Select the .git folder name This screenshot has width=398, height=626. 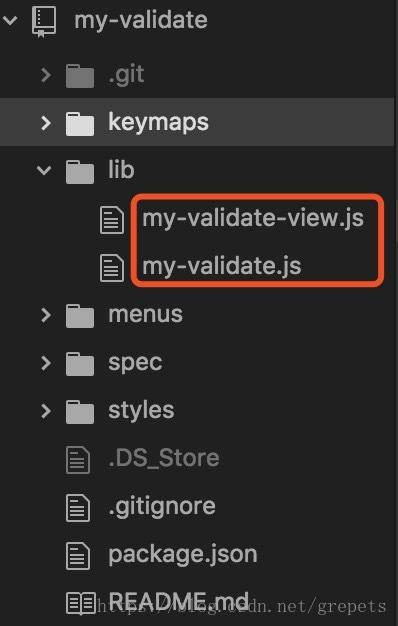click(126, 75)
